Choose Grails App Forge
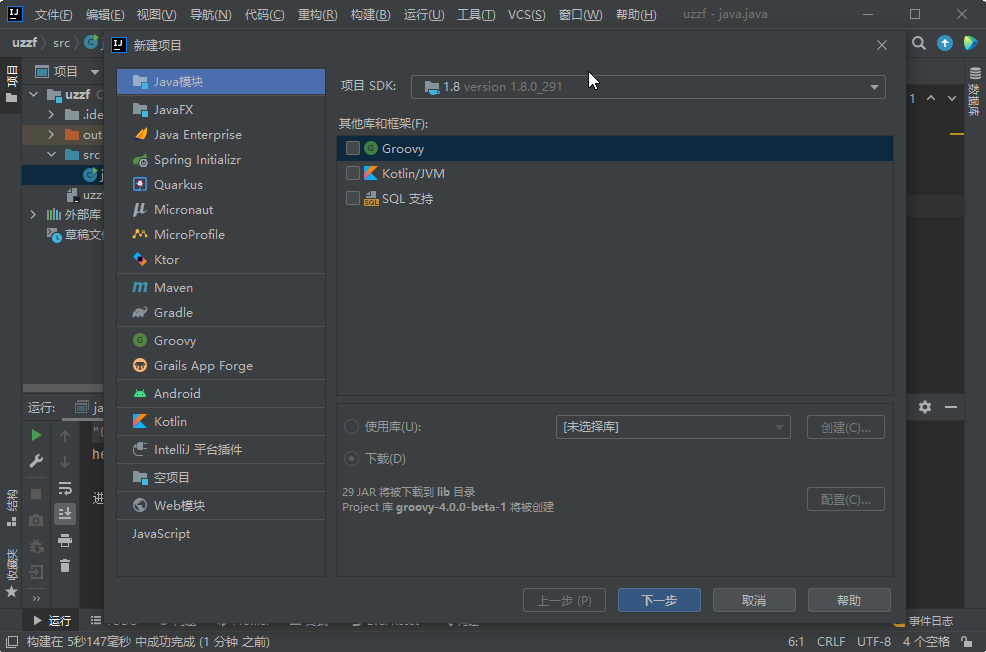 coord(221,366)
